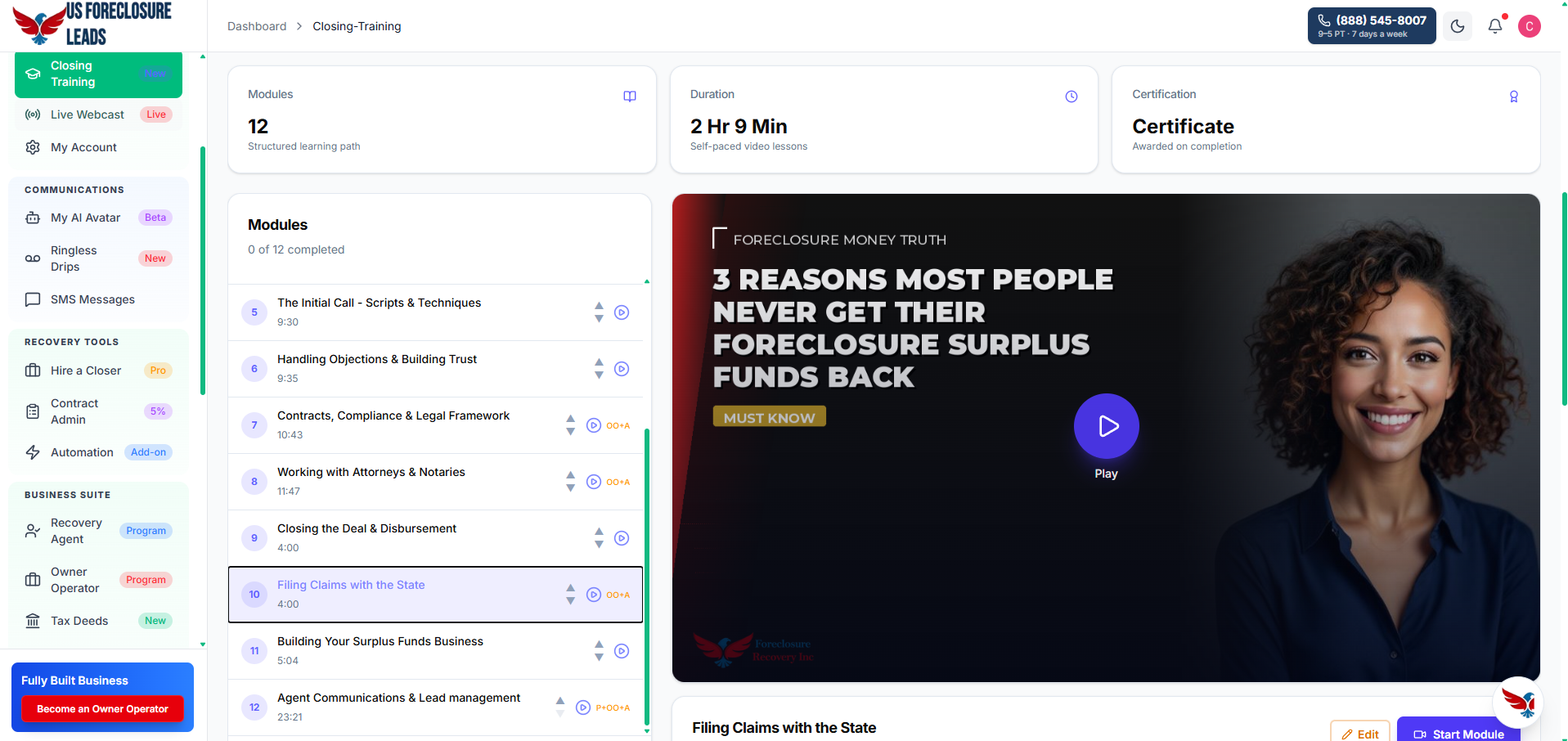
Task: Play module 12 Agent Communications
Action: coord(583,707)
